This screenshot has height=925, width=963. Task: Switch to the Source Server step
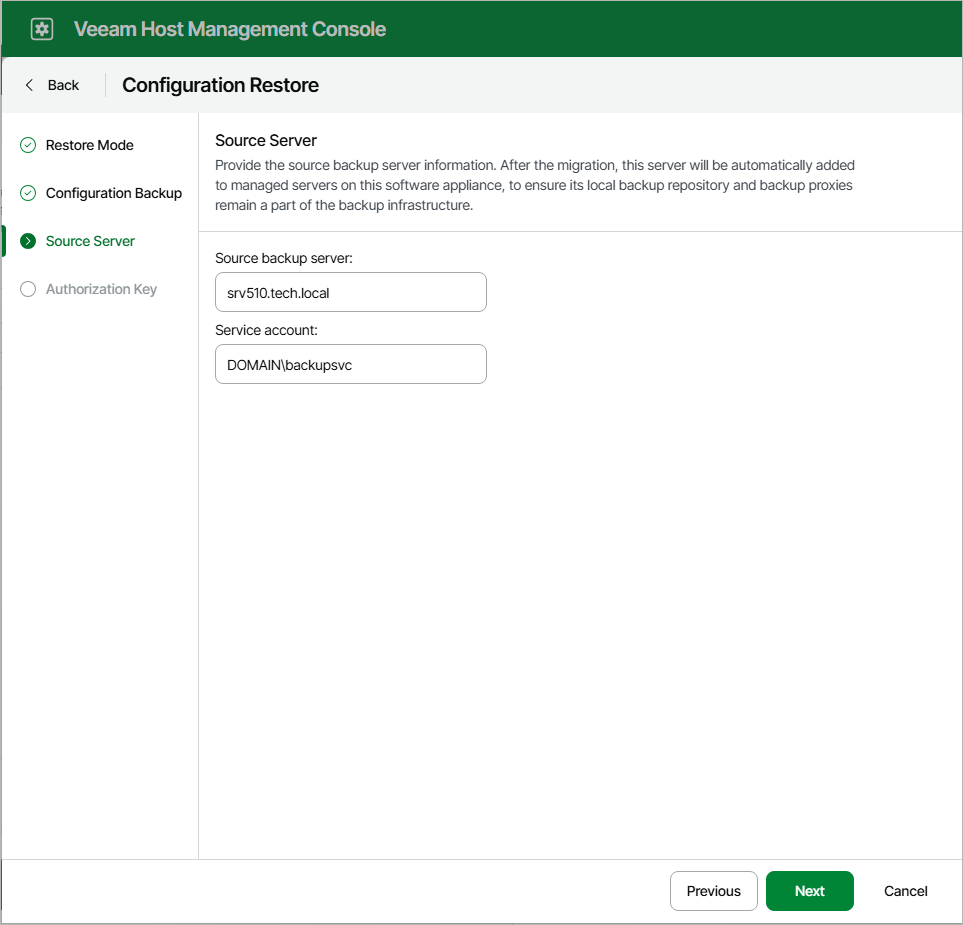pos(90,241)
